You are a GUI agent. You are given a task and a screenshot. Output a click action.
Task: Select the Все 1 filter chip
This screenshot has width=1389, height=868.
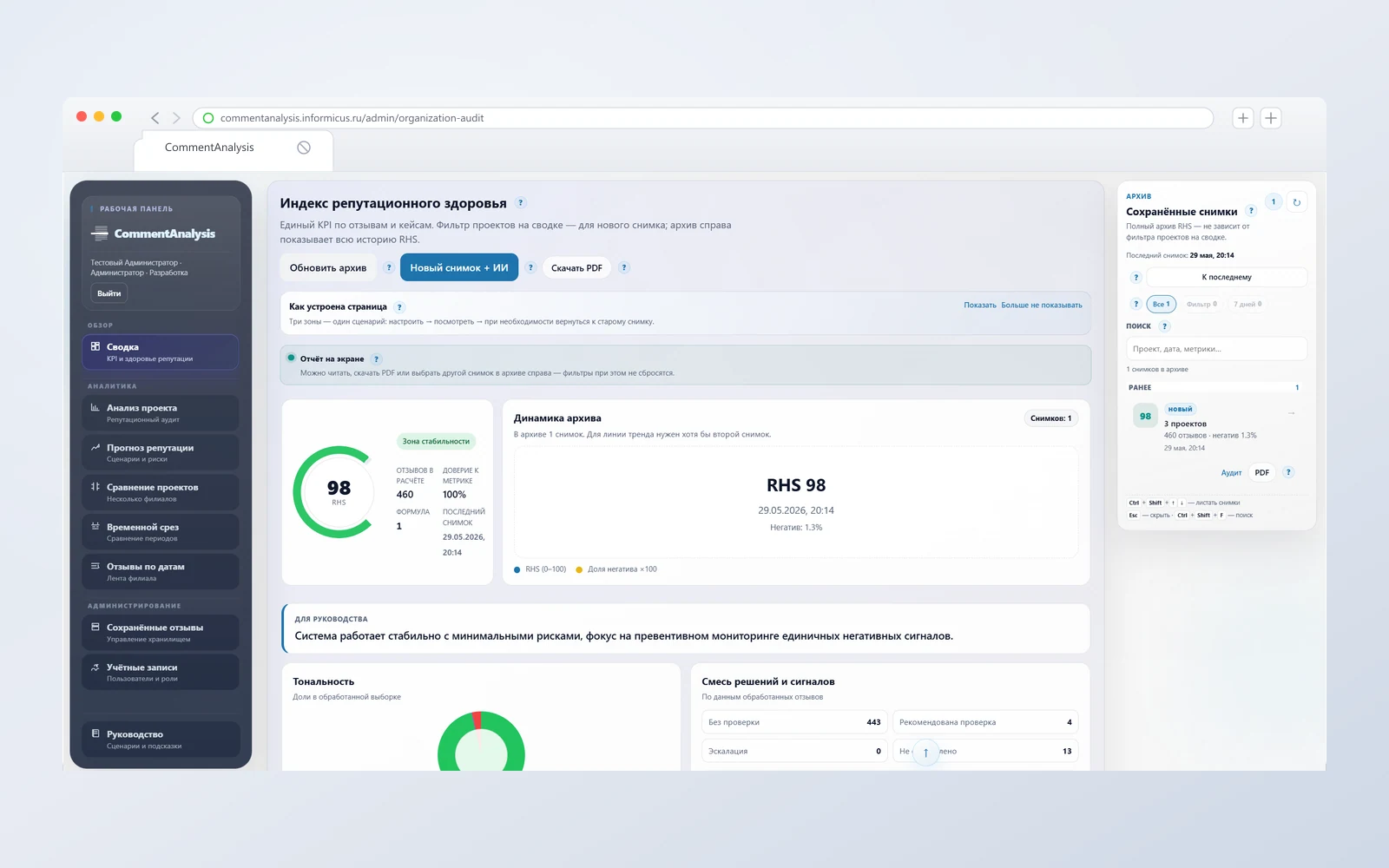1161,304
